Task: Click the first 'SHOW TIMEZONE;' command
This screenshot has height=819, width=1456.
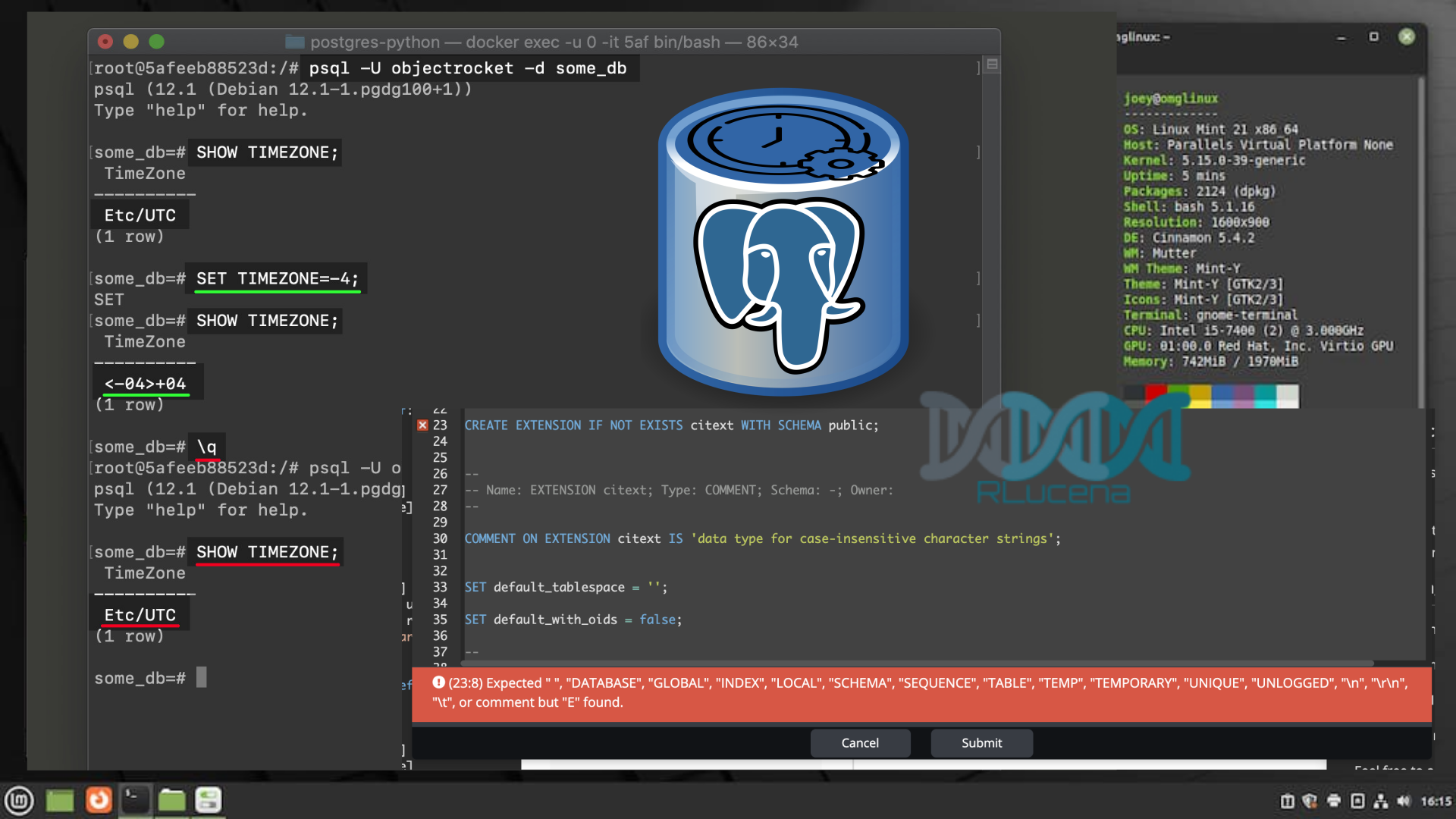Action: point(267,152)
